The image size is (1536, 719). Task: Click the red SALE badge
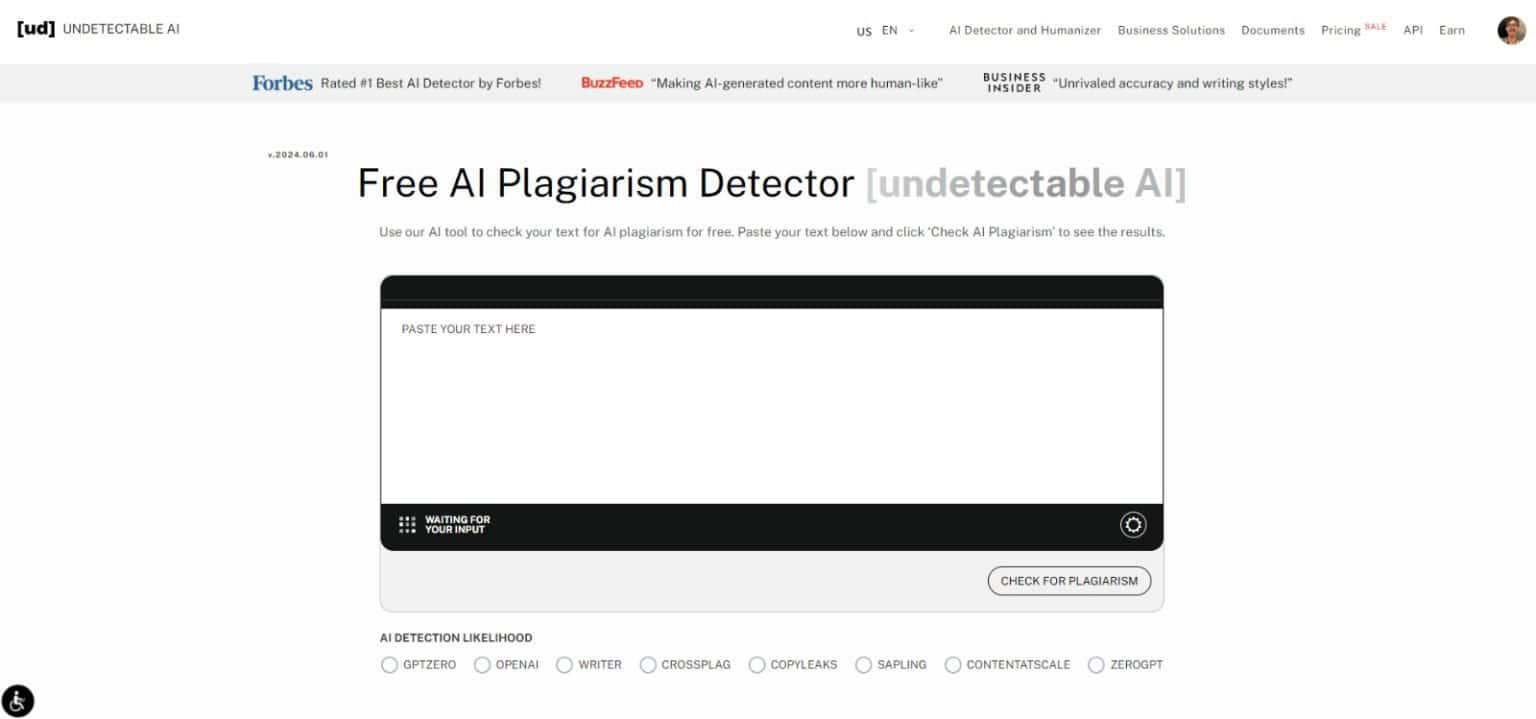(x=1376, y=26)
